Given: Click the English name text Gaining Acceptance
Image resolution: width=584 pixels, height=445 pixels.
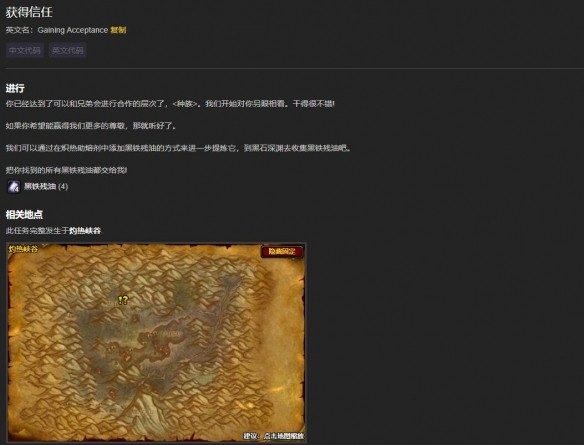Looking at the screenshot, I should (x=73, y=30).
